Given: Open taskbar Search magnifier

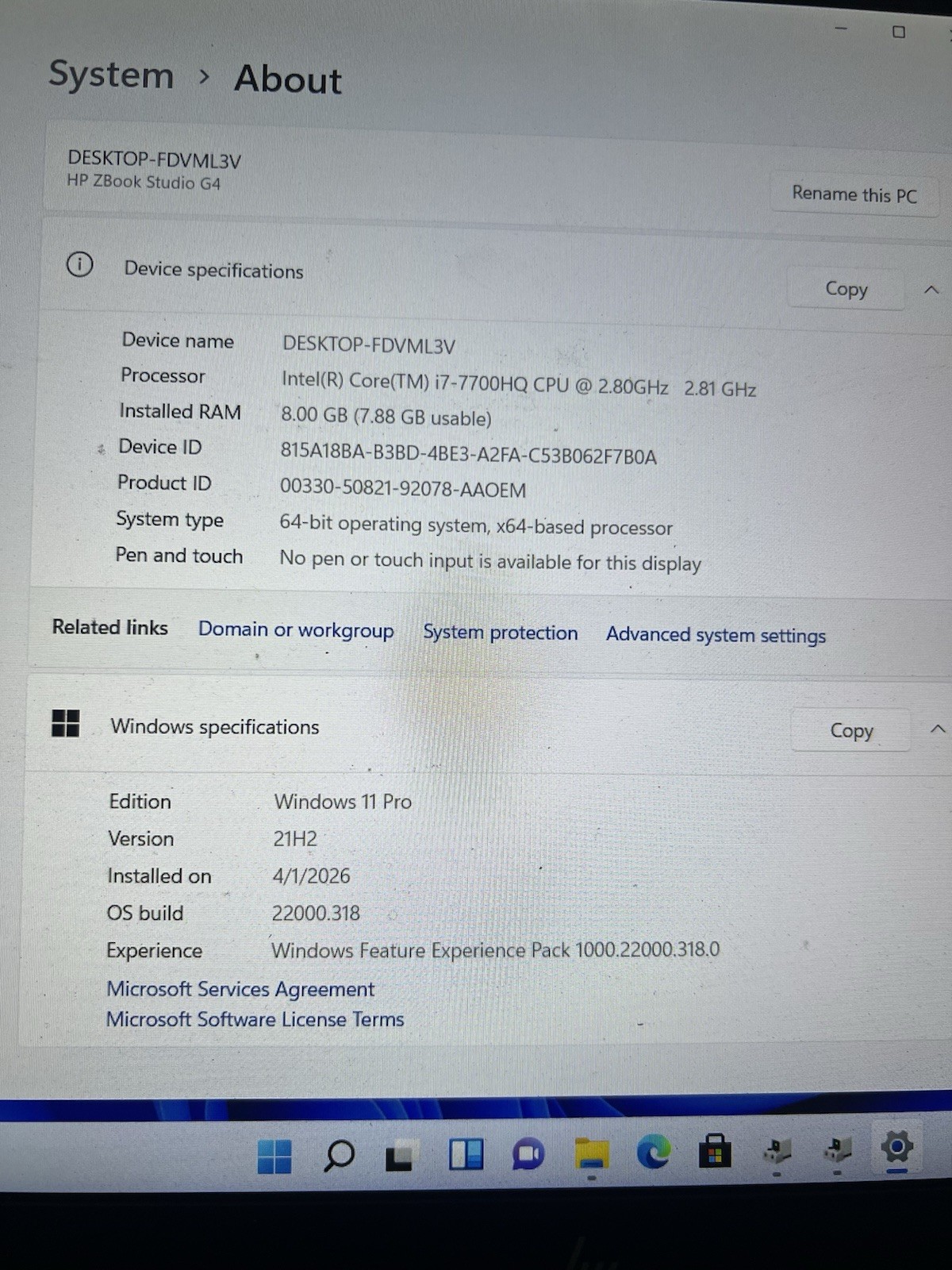Looking at the screenshot, I should pyautogui.click(x=339, y=1155).
